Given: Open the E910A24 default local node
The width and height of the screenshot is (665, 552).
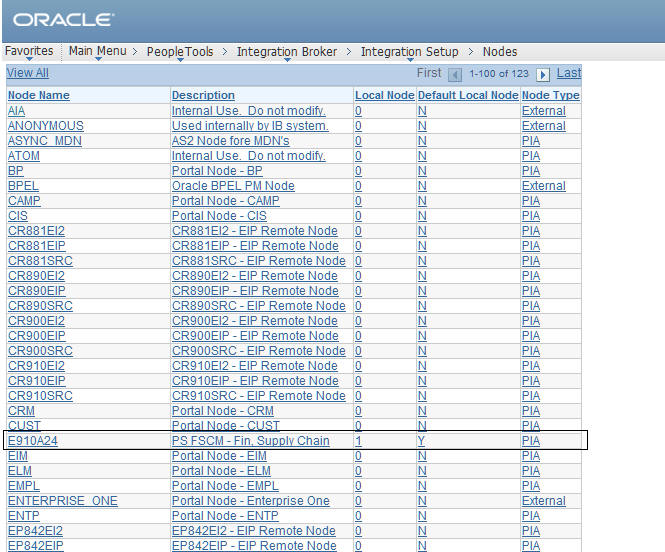Looking at the screenshot, I should [33, 441].
